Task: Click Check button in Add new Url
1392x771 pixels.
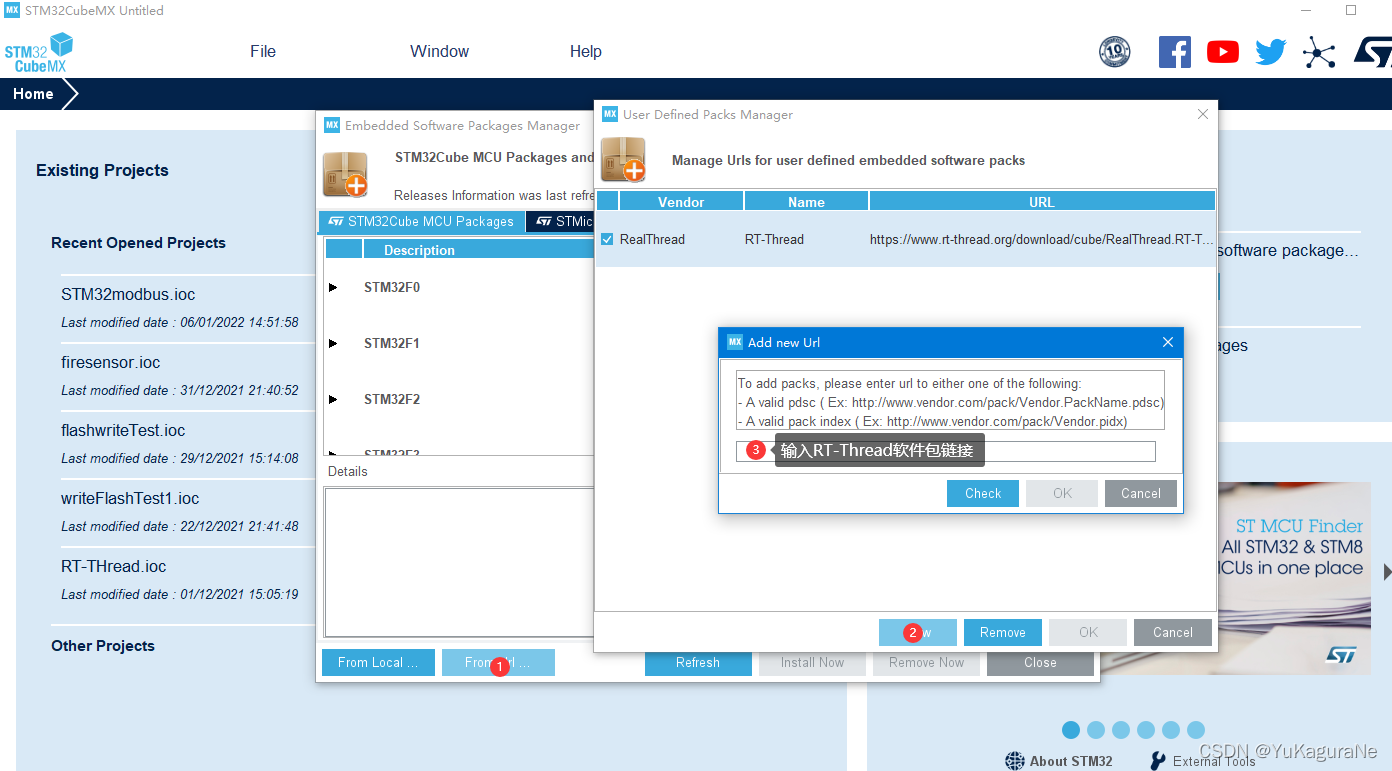Action: [983, 493]
